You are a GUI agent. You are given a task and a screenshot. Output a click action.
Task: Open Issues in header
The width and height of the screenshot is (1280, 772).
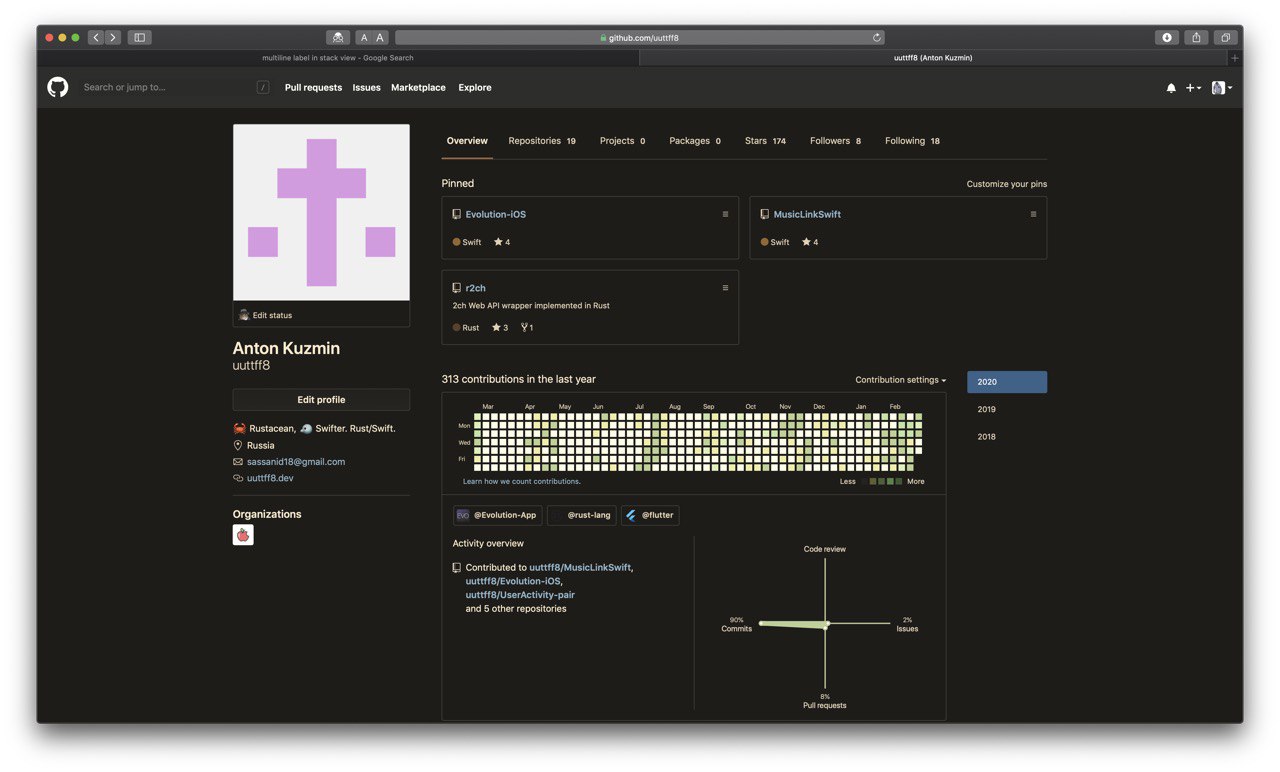point(366,88)
